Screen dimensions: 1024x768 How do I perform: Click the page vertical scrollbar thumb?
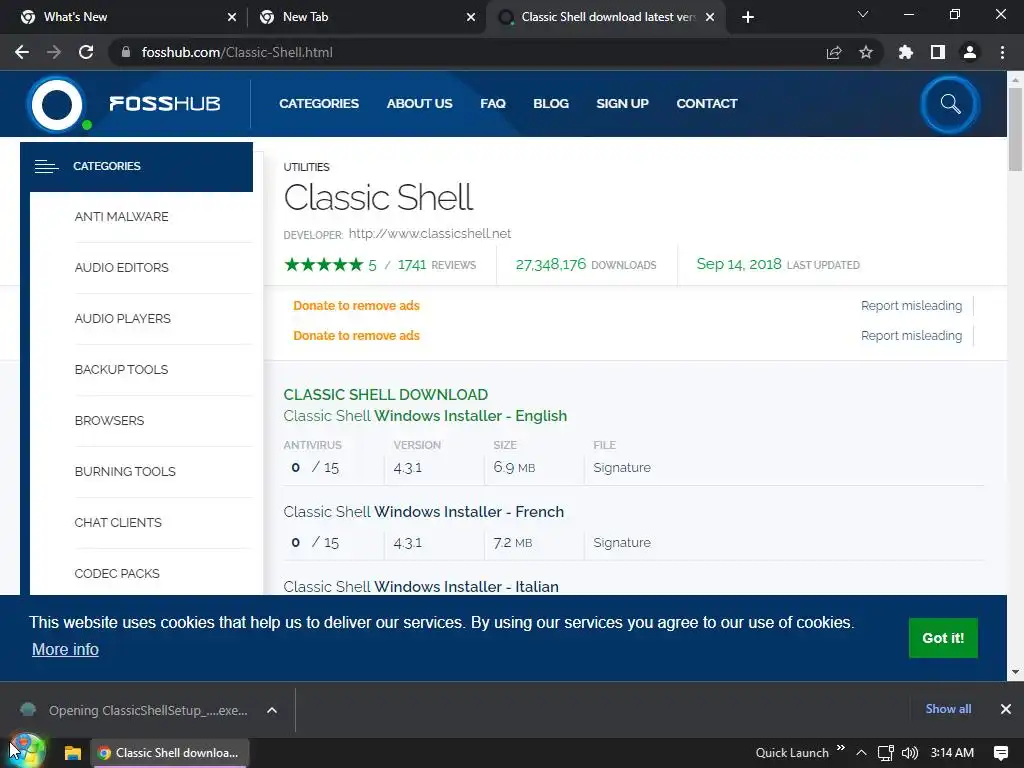pos(1015,129)
